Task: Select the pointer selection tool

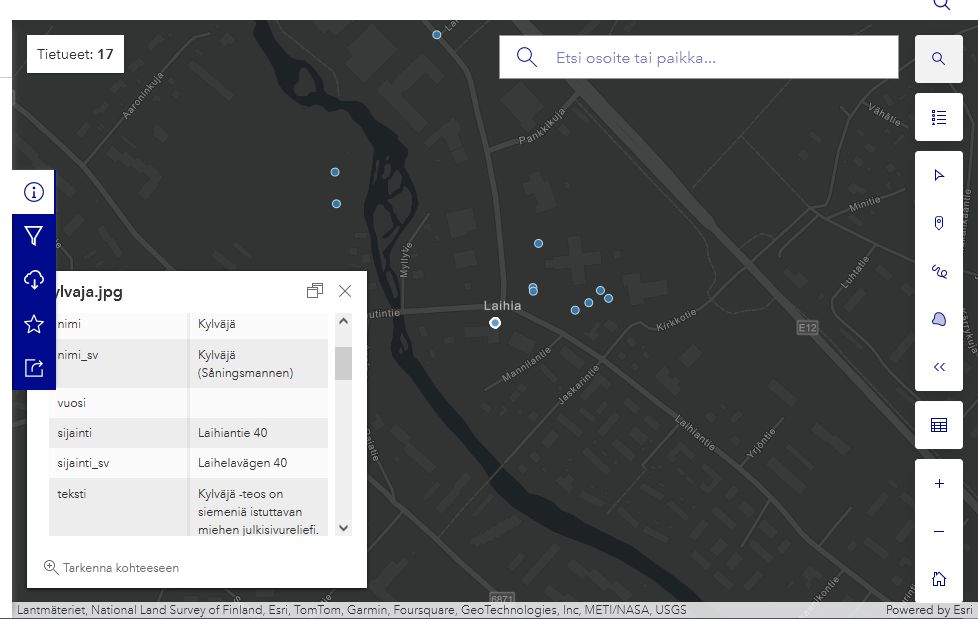Action: pos(938,175)
